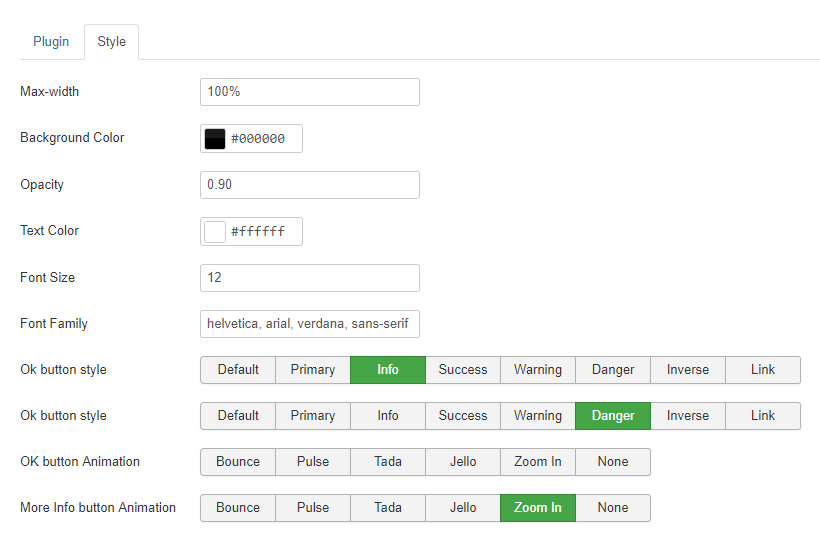This screenshot has width=820, height=536.
Task: Switch to the Plugin tab
Action: tap(51, 41)
